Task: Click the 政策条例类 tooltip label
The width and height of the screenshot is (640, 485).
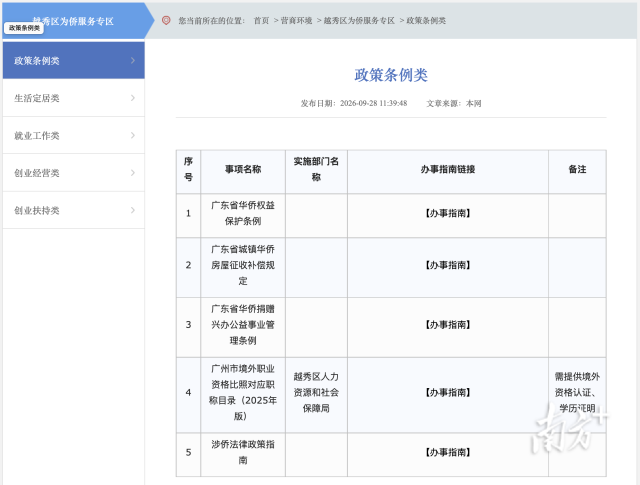Action: pos(24,28)
